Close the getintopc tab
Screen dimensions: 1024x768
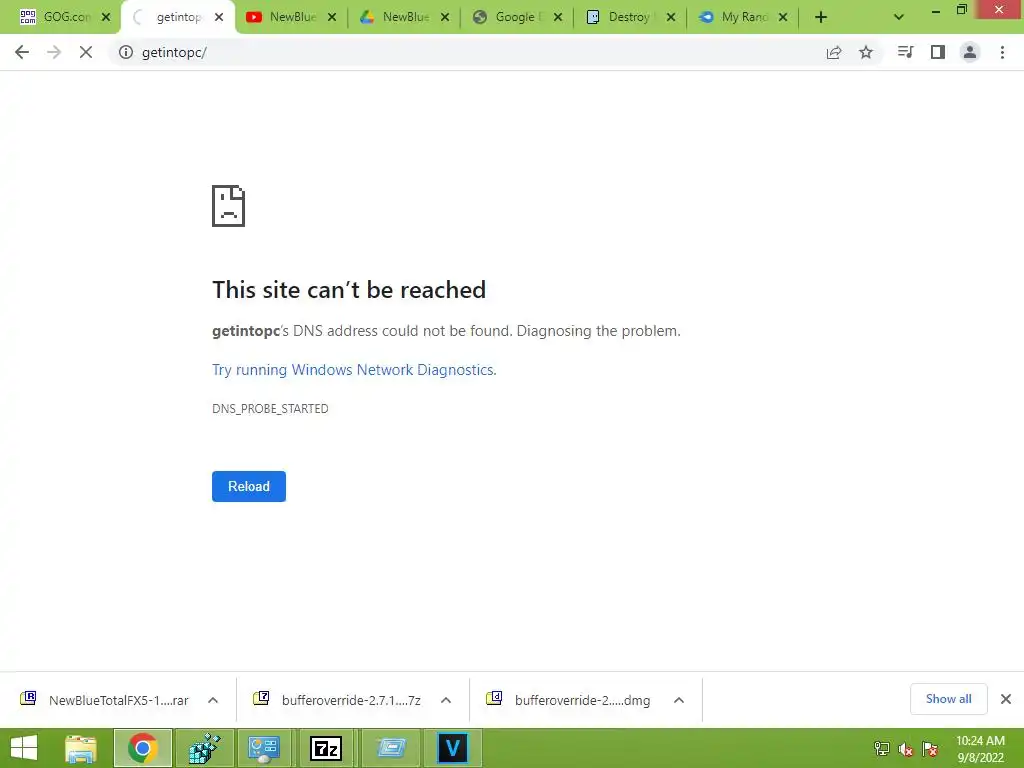pos(219,17)
